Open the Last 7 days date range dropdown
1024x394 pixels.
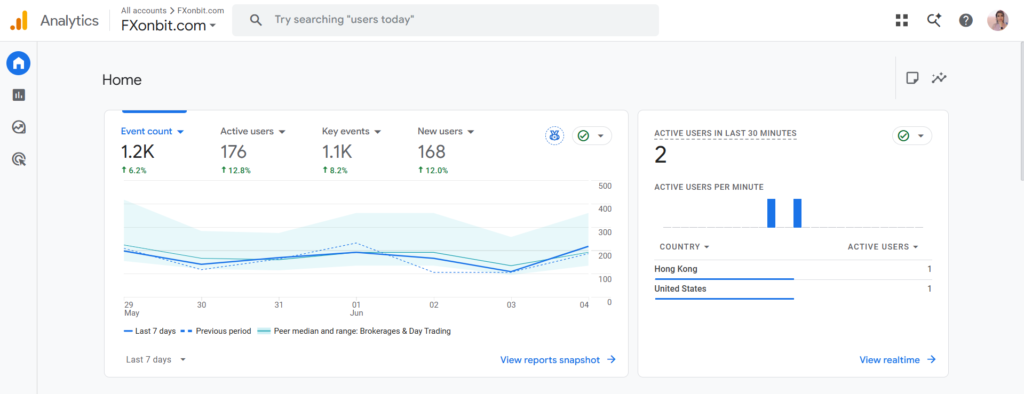[x=156, y=359]
